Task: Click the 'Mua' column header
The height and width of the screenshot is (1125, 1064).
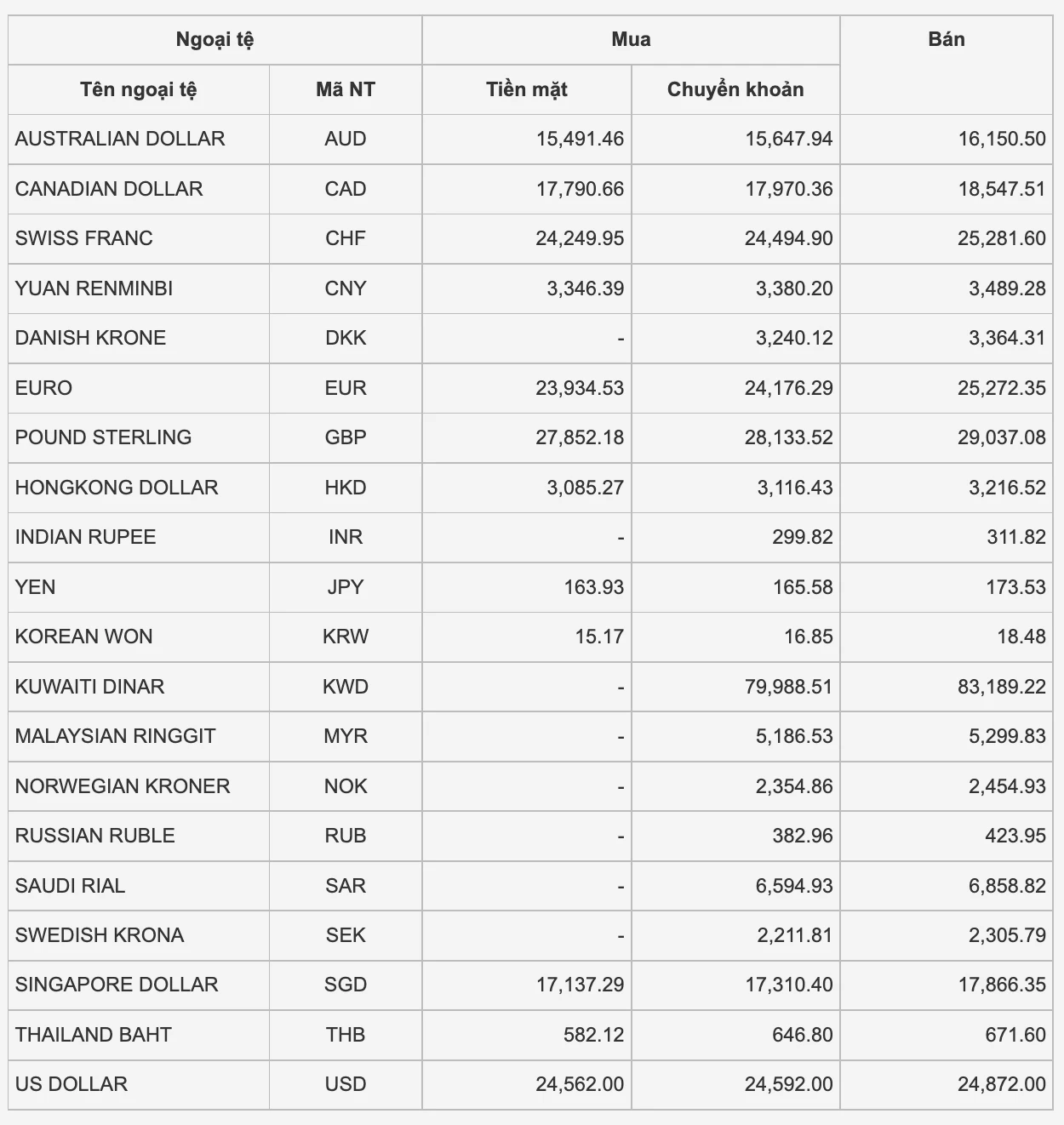Action: tap(631, 40)
